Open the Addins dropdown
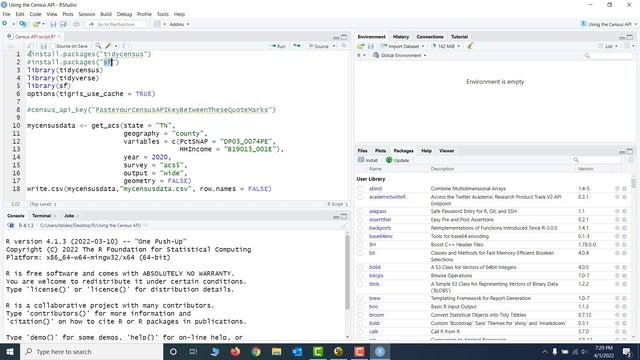Screen dimensions: 640x360 (x=179, y=24)
